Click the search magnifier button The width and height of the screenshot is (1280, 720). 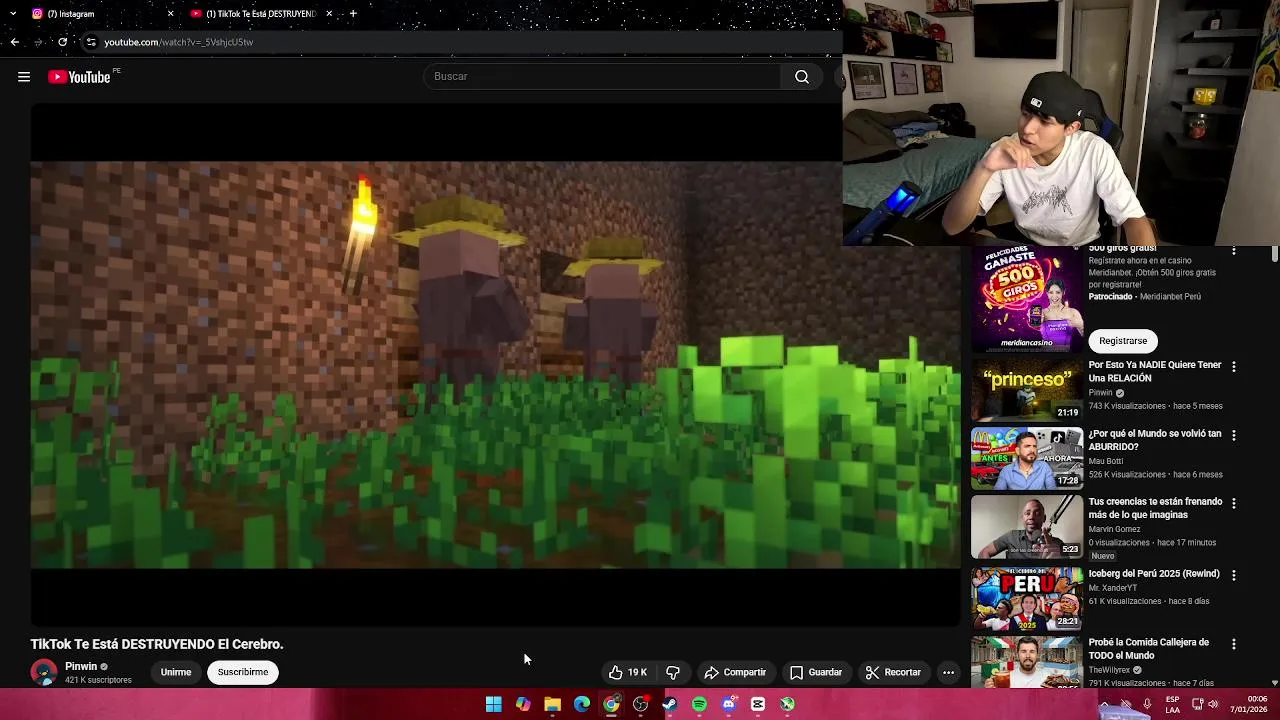802,77
